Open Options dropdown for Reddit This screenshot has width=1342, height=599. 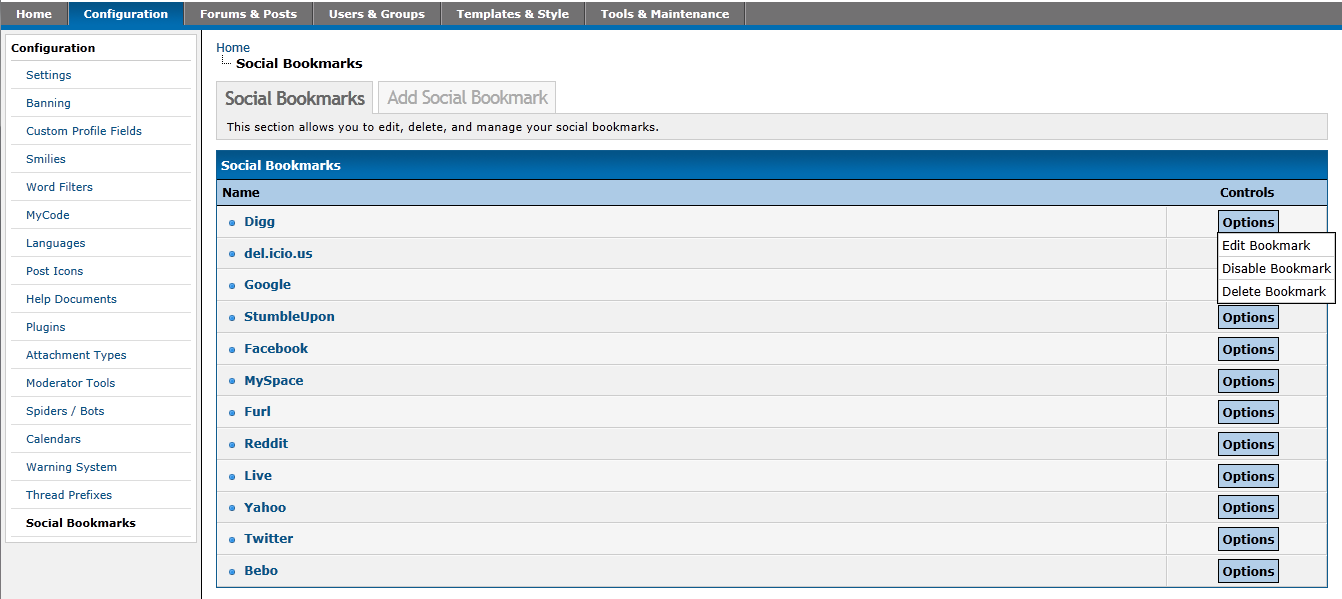click(x=1247, y=445)
